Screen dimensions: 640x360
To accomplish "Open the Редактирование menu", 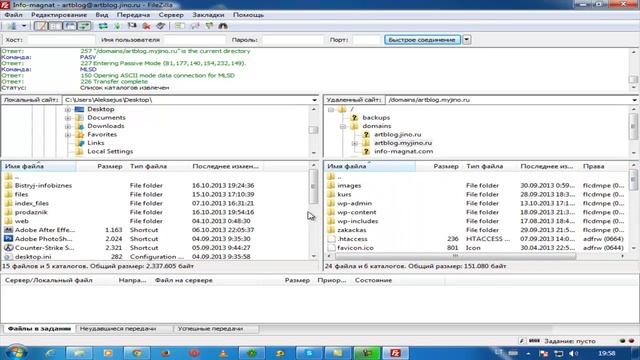I will pyautogui.click(x=59, y=15).
